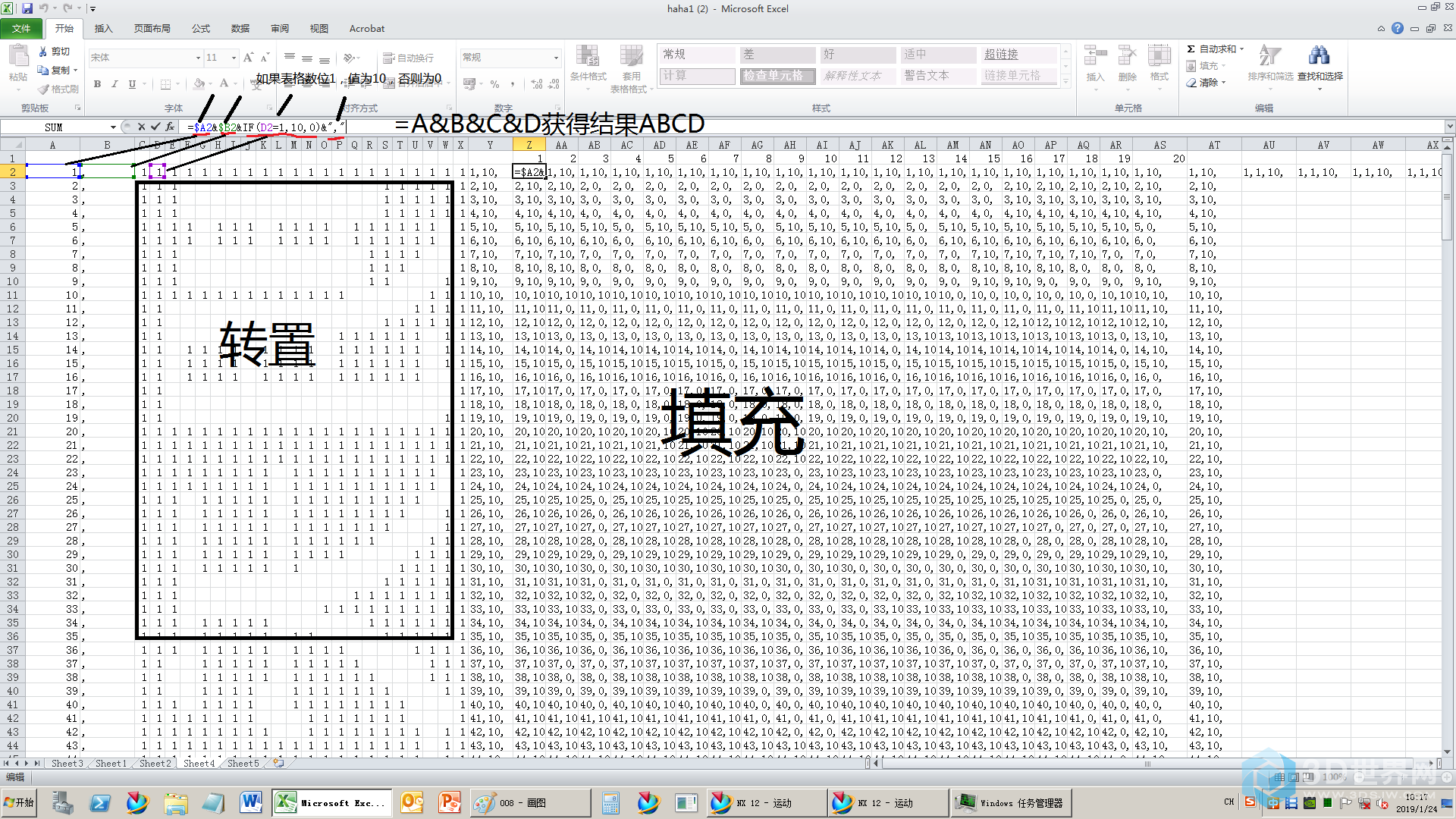Click inside the formula bar input
Screen dimensions: 1456x819
[813, 127]
